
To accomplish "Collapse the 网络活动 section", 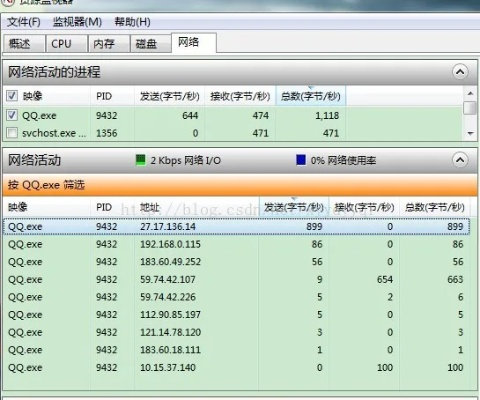I will click(460, 160).
